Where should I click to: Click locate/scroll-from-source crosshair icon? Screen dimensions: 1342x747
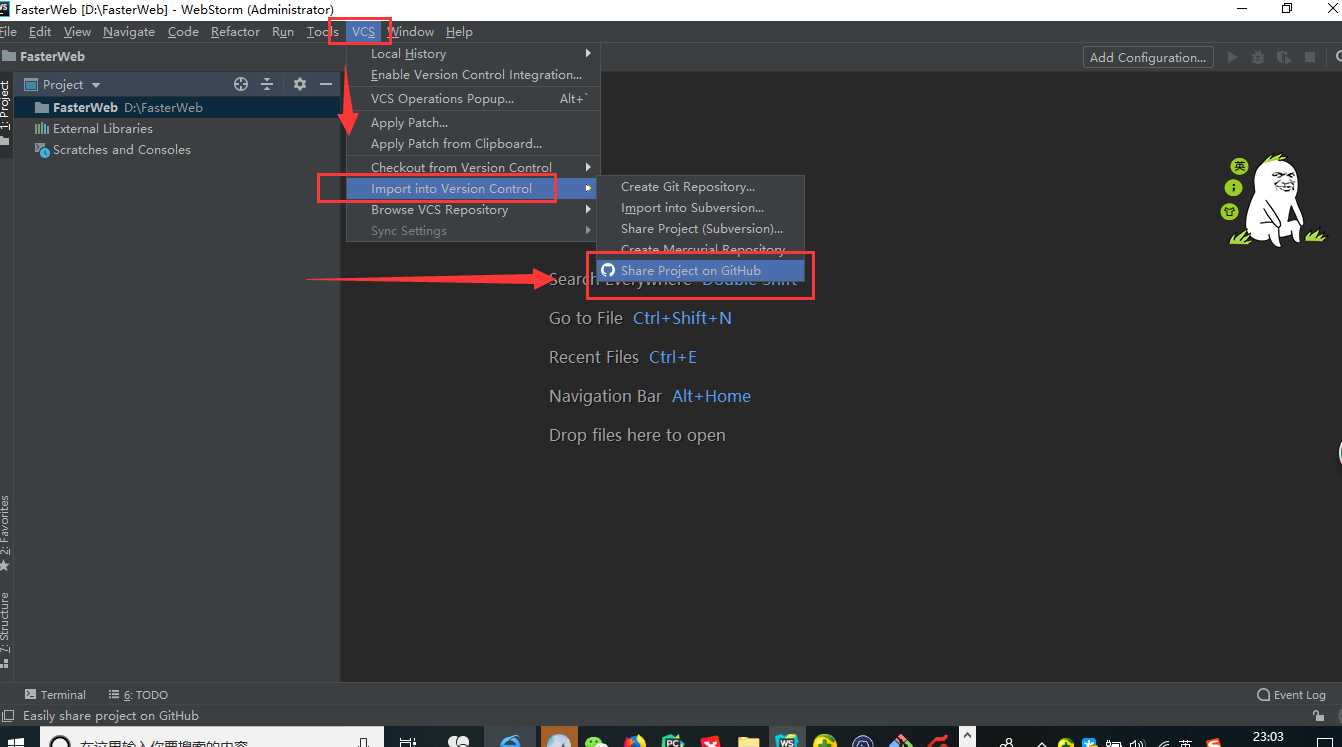(x=240, y=85)
